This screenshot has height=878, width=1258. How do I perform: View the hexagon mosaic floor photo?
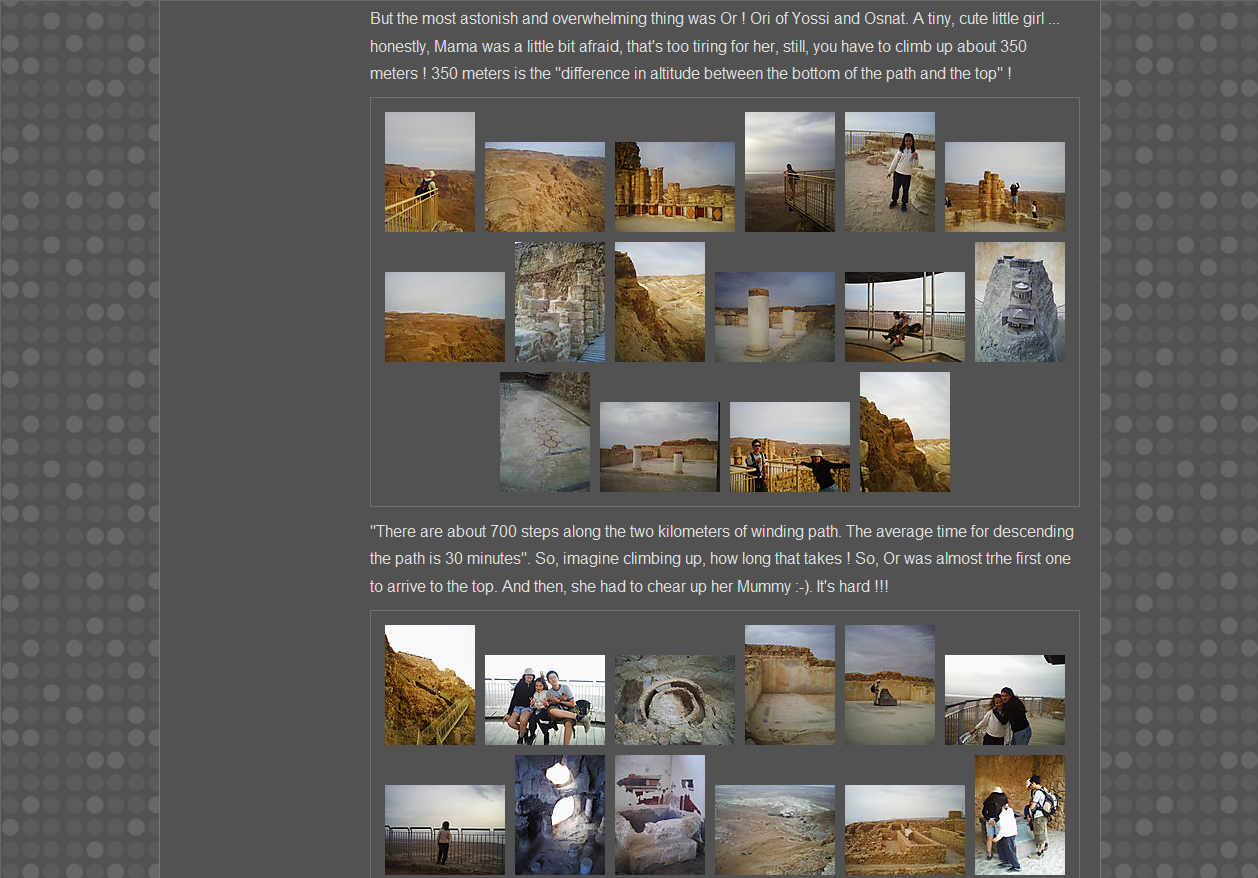click(544, 432)
